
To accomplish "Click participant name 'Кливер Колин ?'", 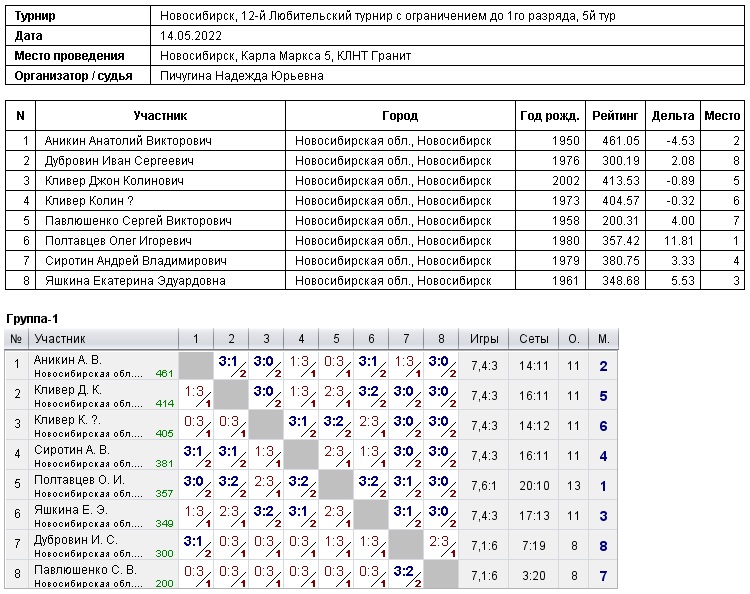I will (89, 201).
